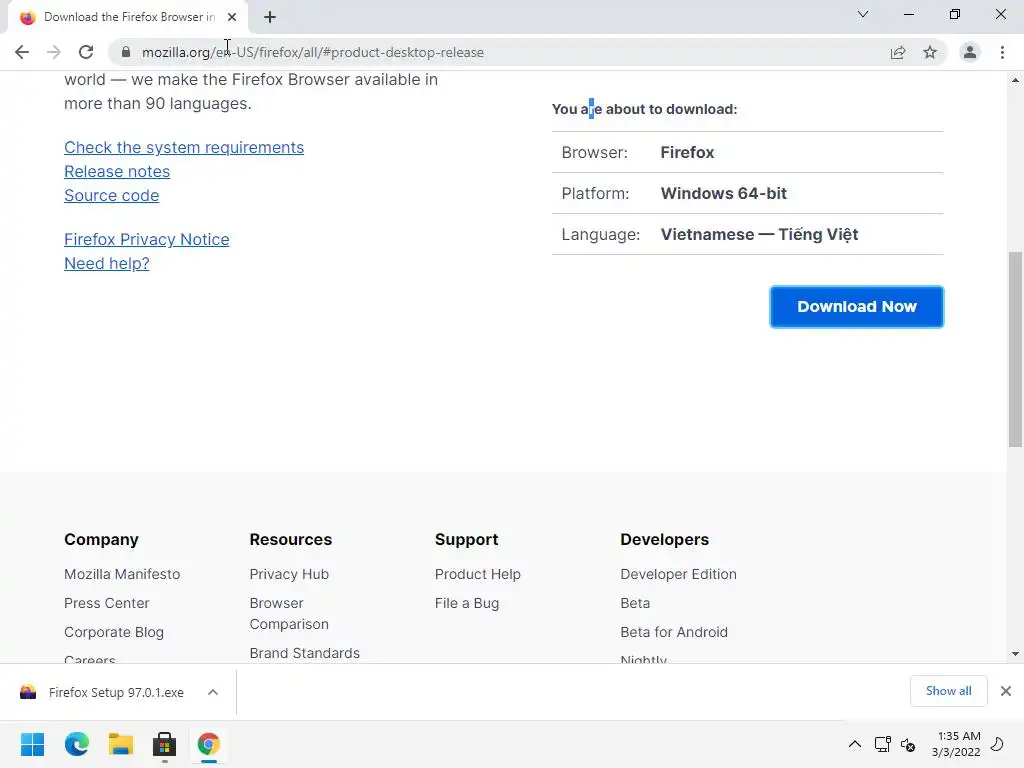Click the 'Vietnamese — Tiếng Việt' language value

pos(760,234)
